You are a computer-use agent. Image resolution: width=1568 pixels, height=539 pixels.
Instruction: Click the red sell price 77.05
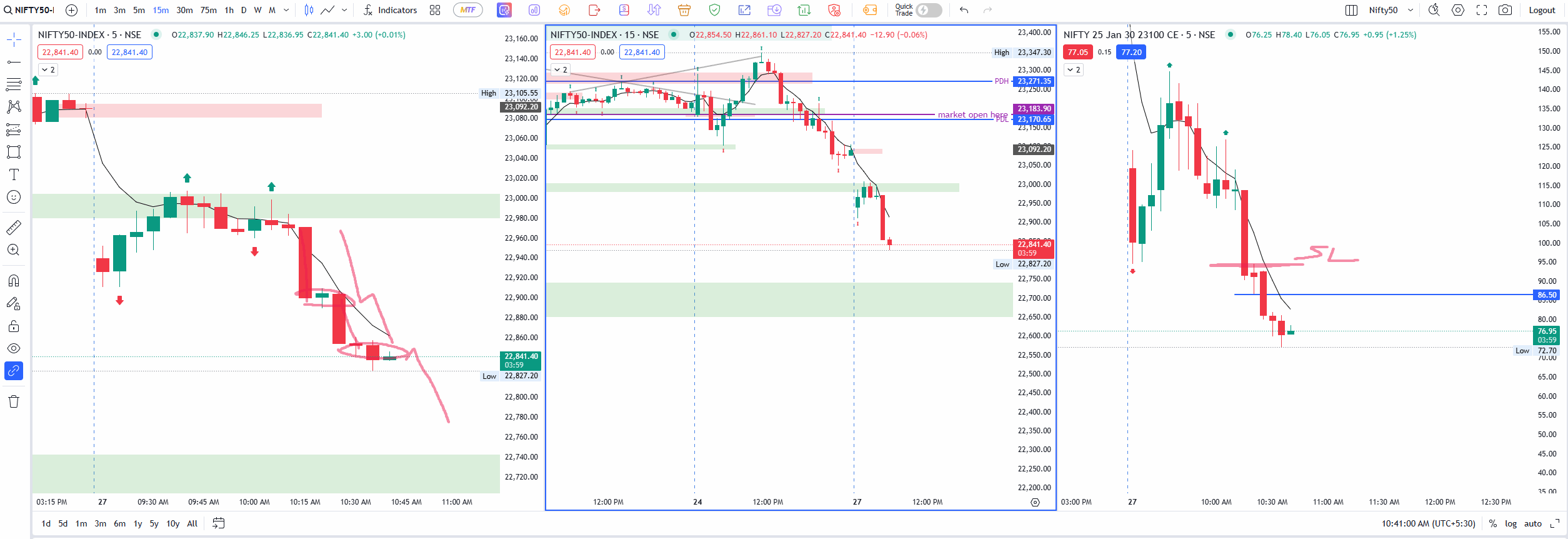coord(1078,52)
